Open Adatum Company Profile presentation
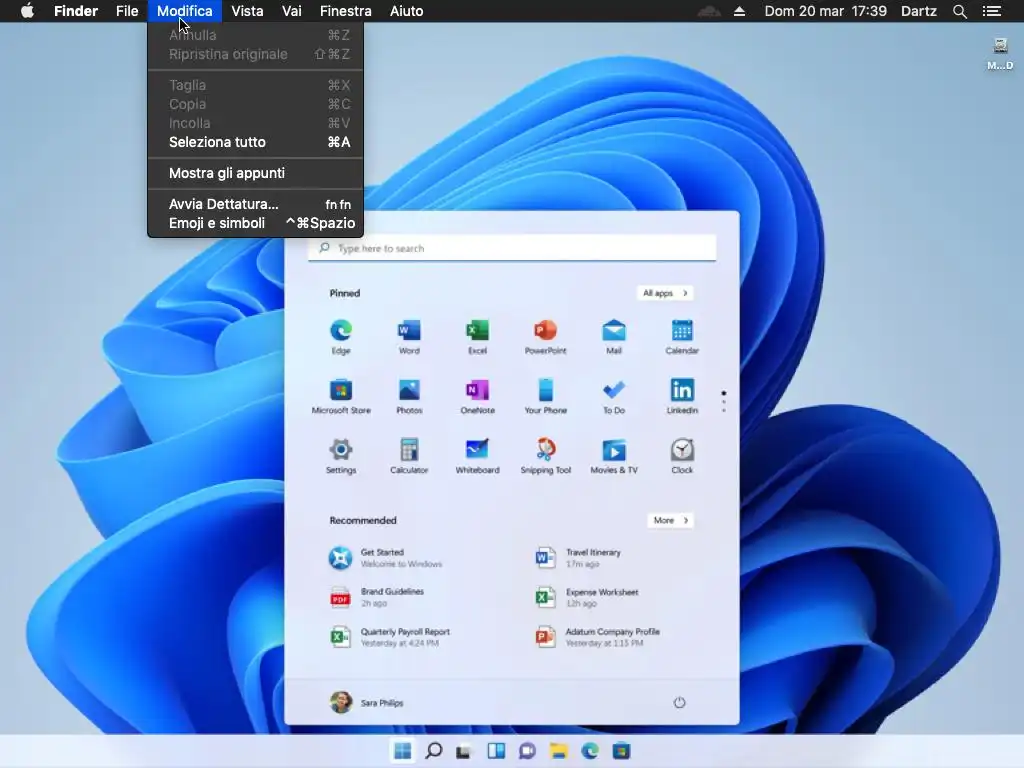 click(x=598, y=637)
